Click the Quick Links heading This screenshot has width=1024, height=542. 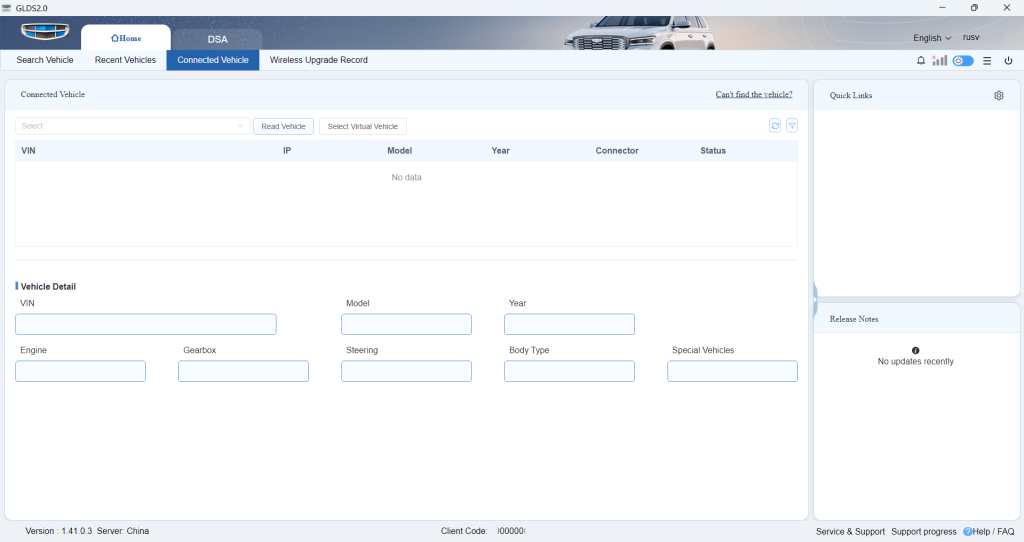point(851,95)
